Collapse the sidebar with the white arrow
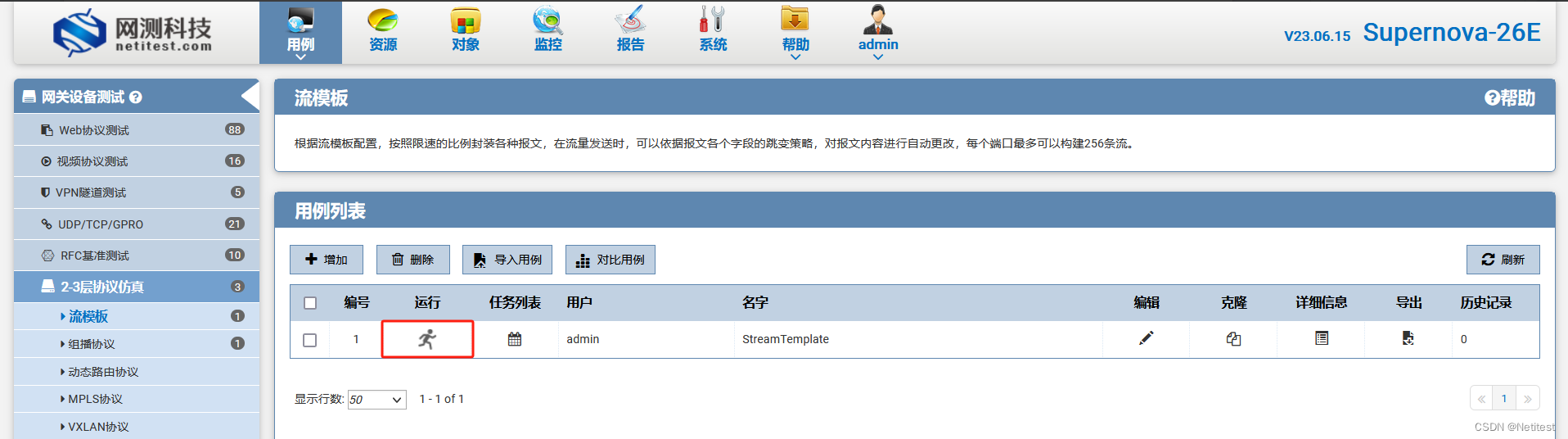The width and height of the screenshot is (1568, 439). click(250, 97)
